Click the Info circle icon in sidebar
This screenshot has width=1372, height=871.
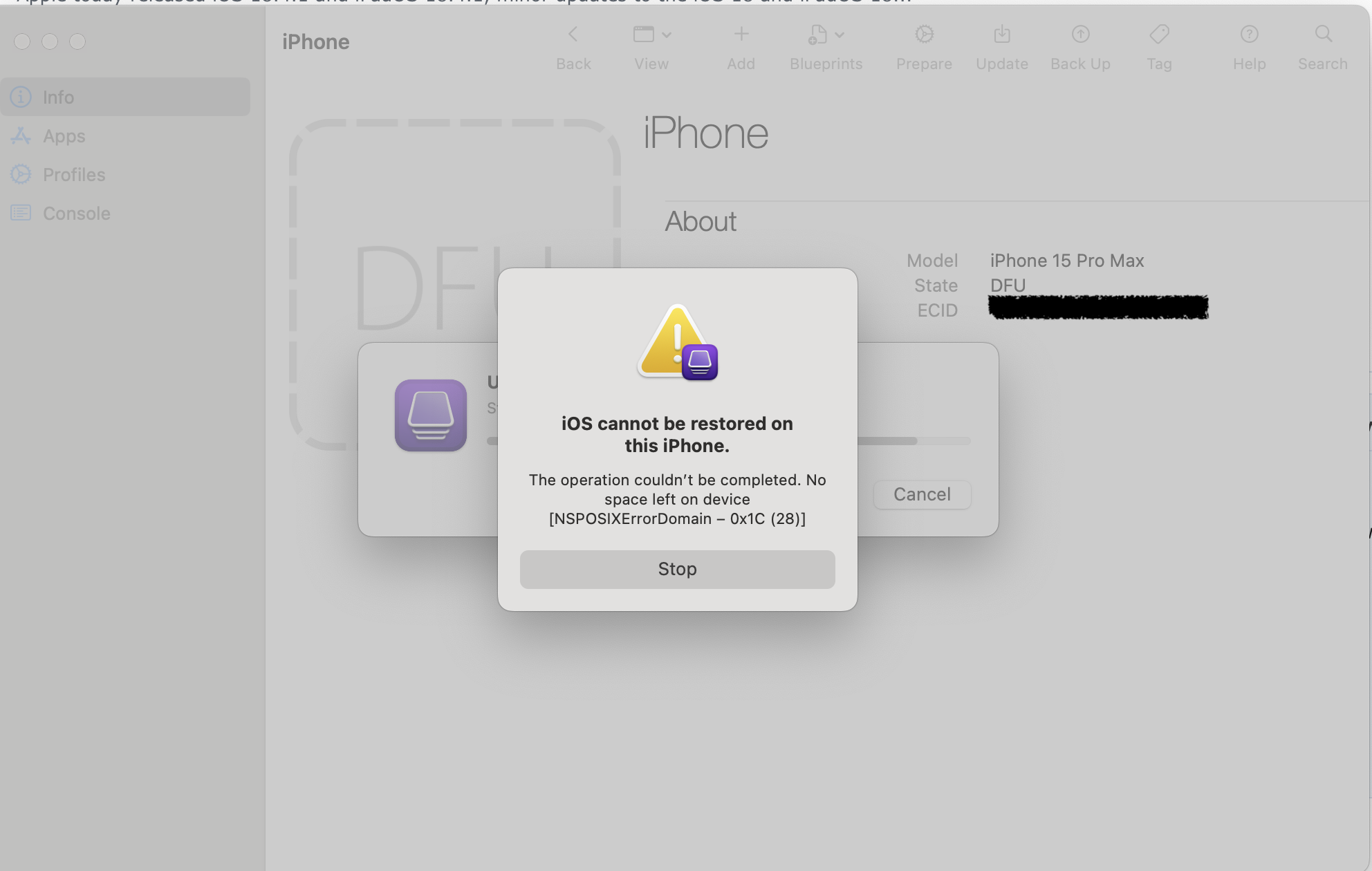click(x=21, y=97)
